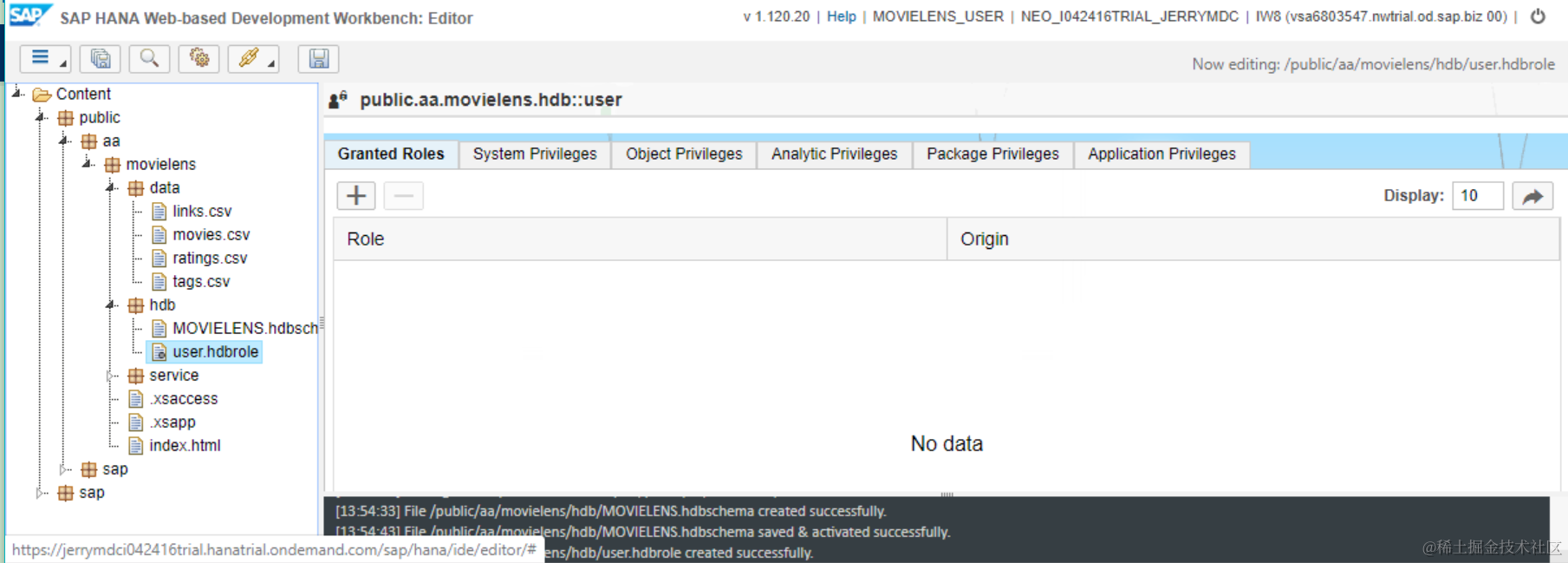Click the SAP logo

(x=29, y=16)
